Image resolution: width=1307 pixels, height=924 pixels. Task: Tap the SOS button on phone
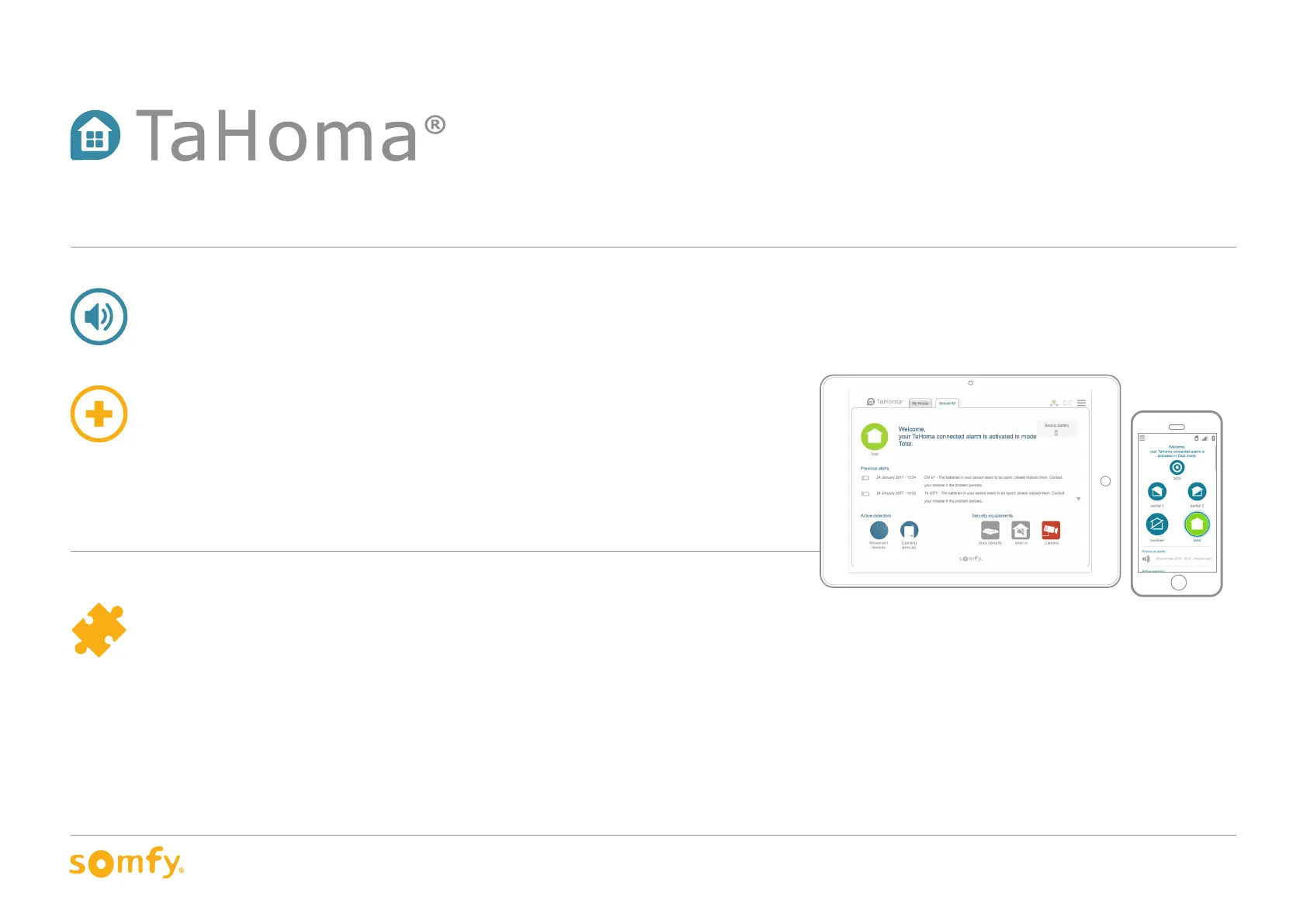point(1177,467)
